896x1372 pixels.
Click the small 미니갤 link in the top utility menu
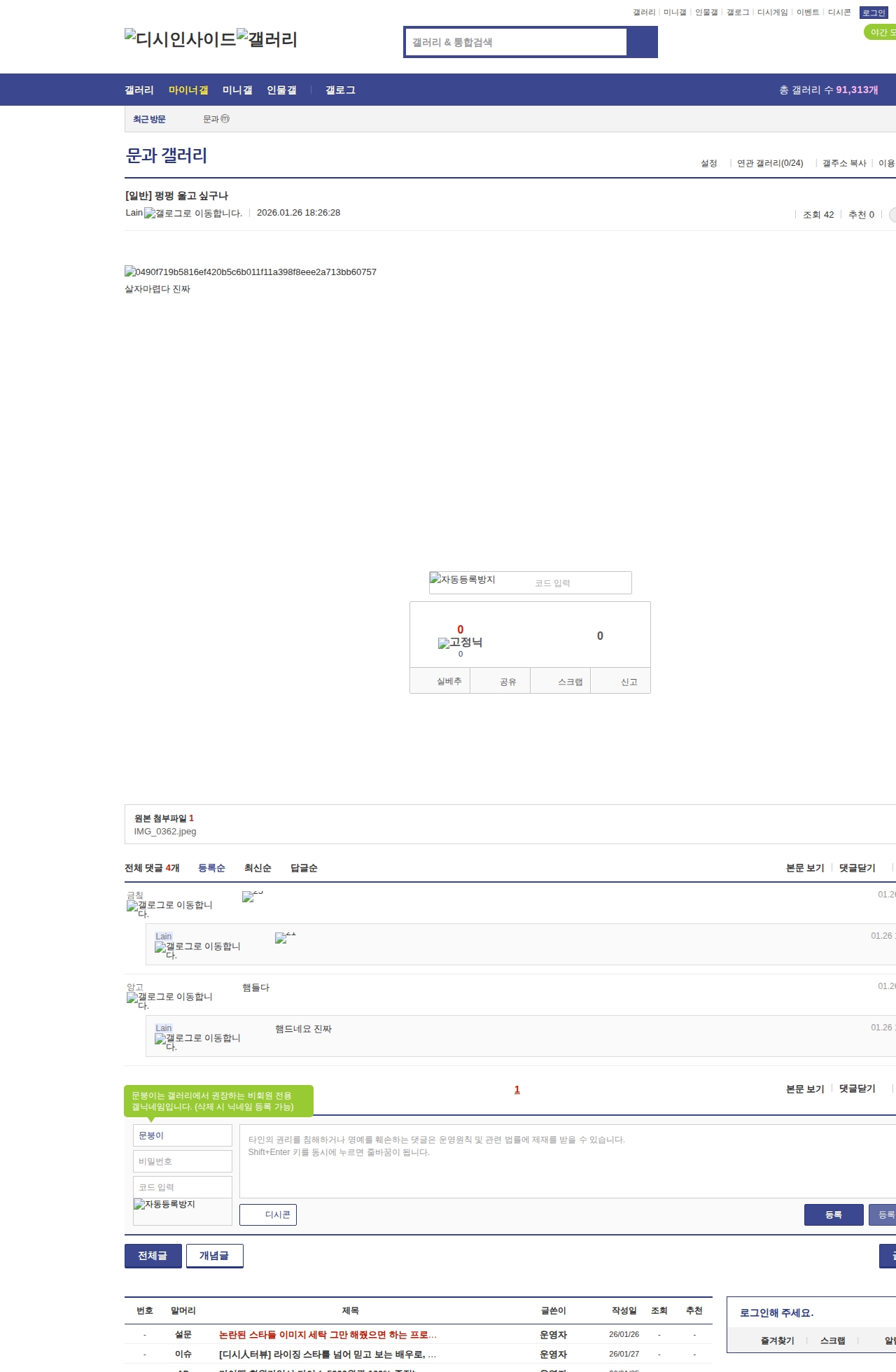tap(675, 13)
